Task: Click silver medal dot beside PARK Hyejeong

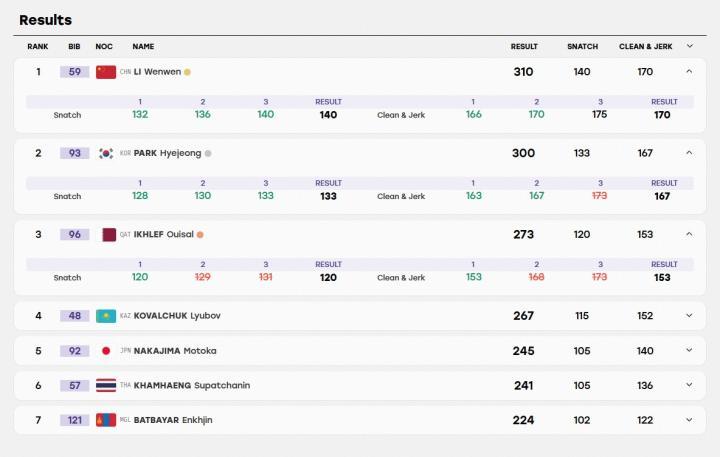Action: (208, 153)
